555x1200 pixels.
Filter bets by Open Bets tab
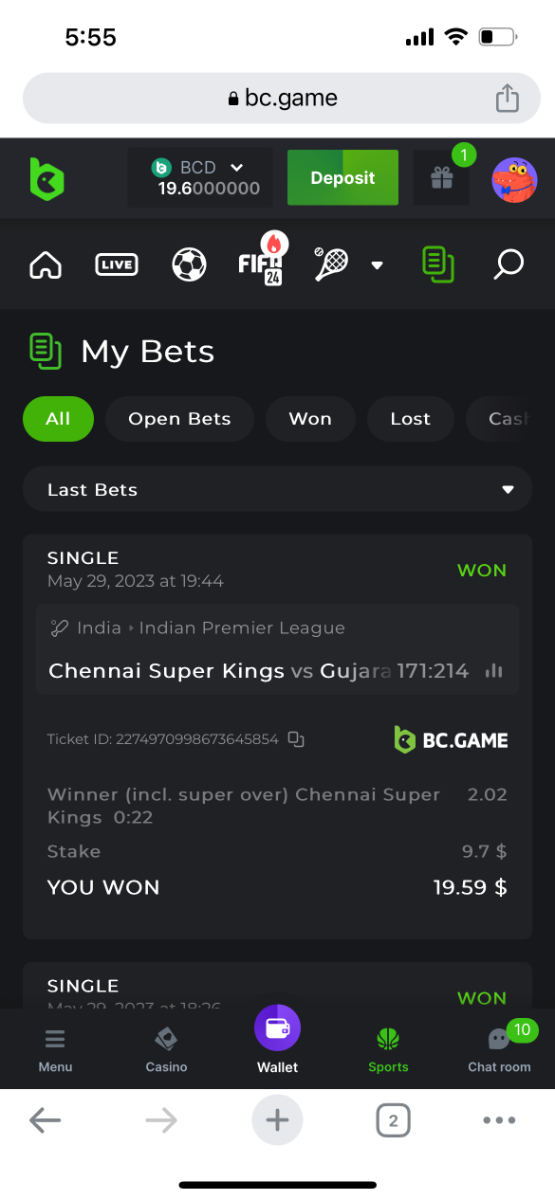click(180, 419)
